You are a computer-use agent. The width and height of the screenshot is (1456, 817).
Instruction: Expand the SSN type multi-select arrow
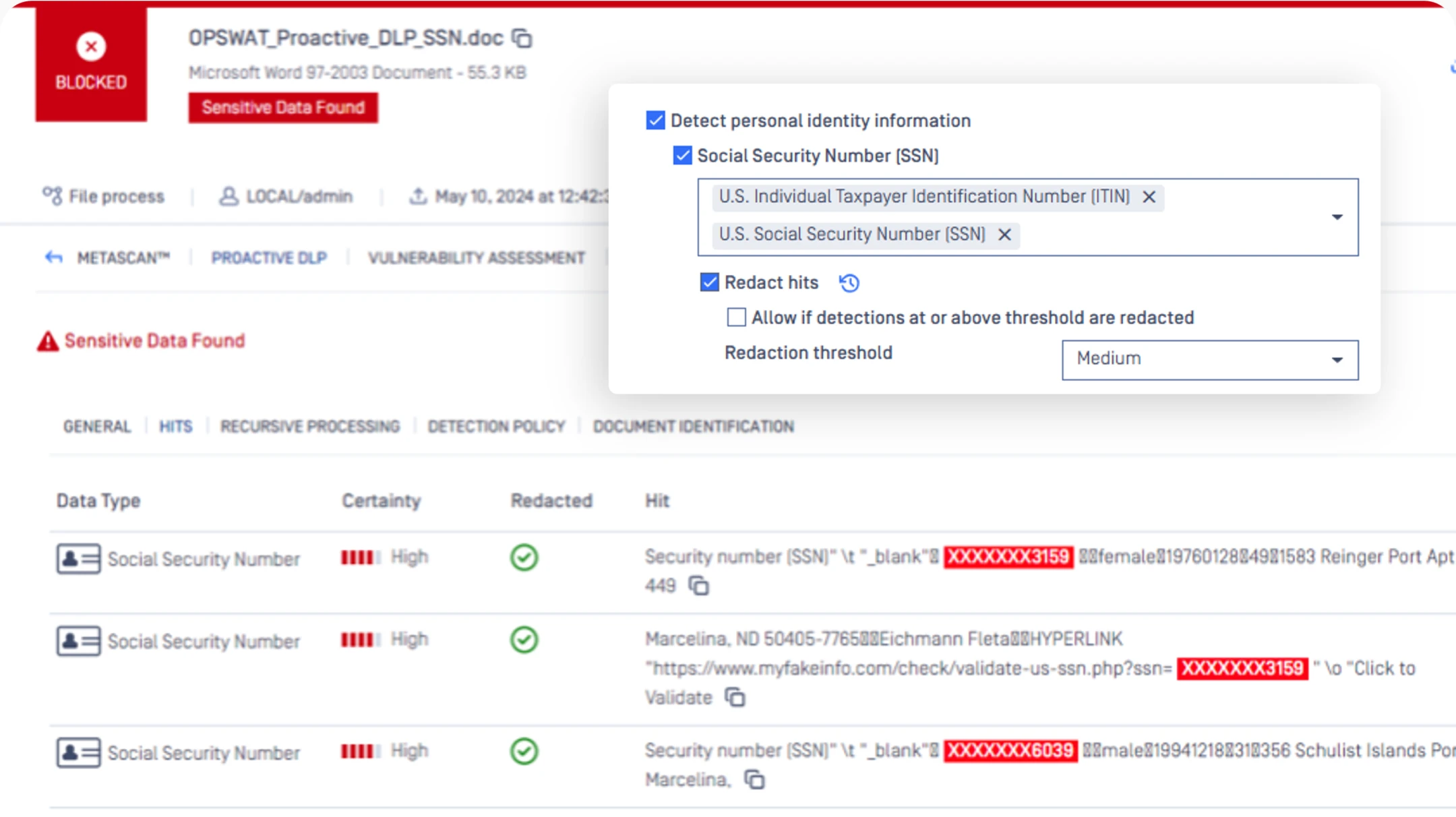point(1337,217)
